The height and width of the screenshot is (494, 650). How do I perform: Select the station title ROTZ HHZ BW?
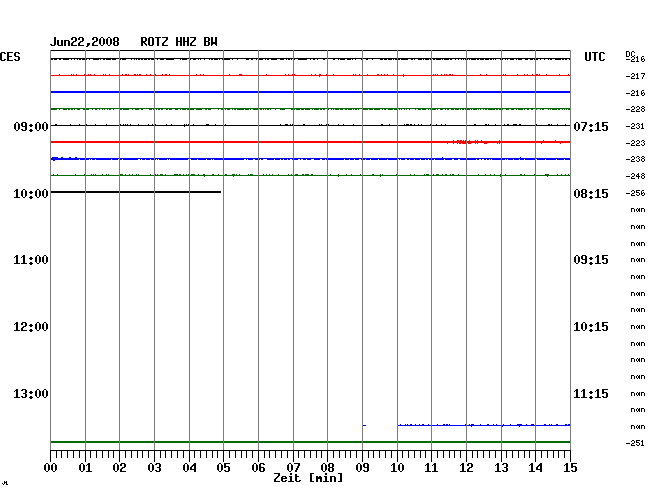pos(179,42)
